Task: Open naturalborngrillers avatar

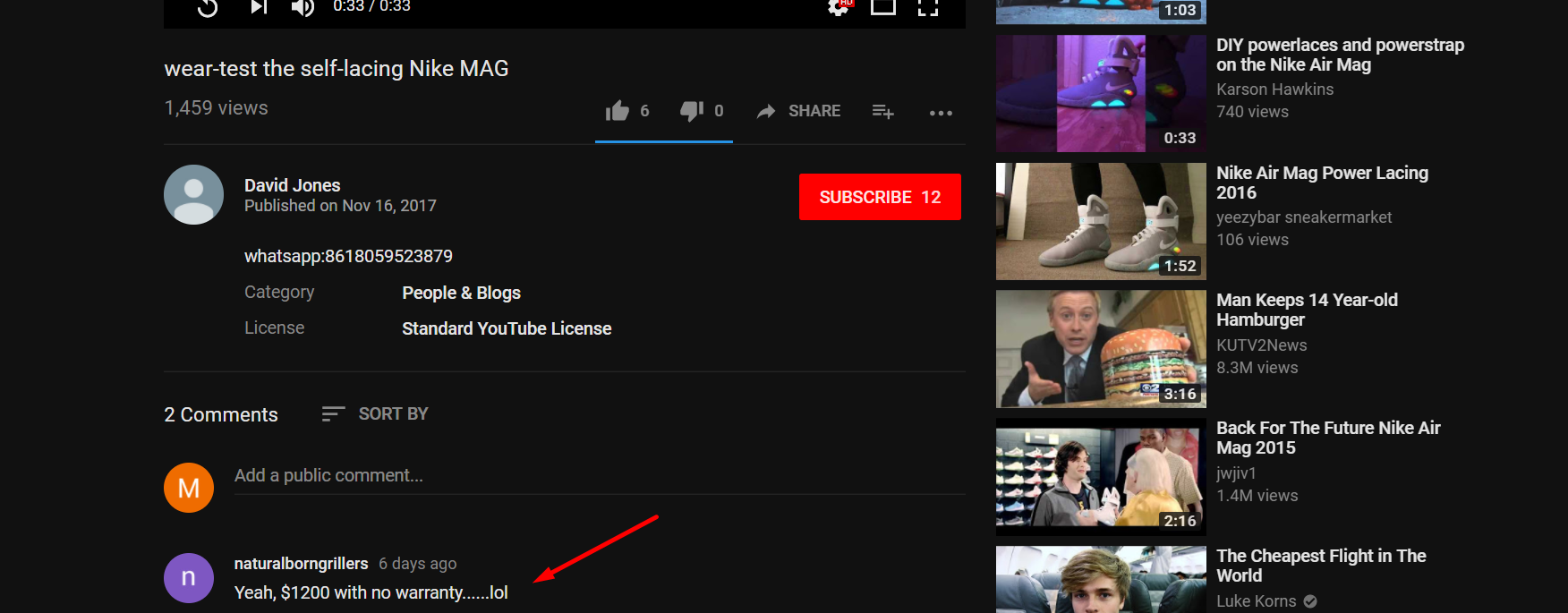Action: [189, 578]
